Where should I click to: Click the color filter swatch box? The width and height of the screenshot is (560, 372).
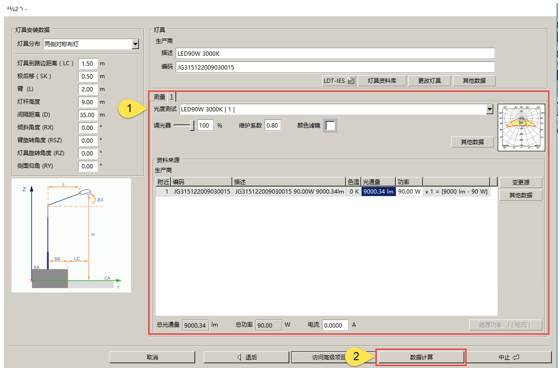click(x=330, y=126)
